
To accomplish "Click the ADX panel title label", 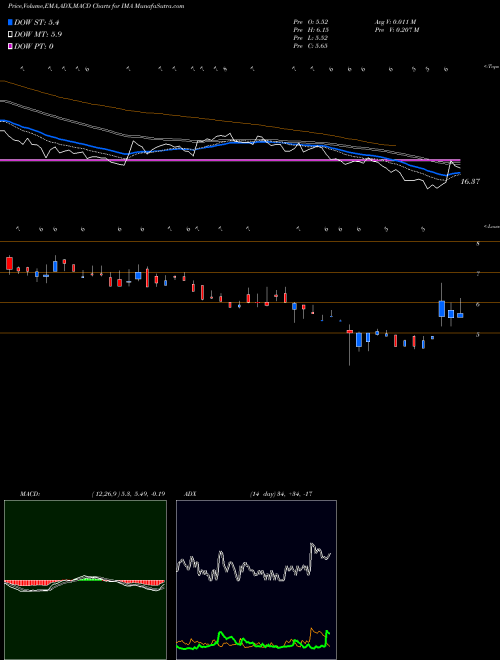I will 191,494.
